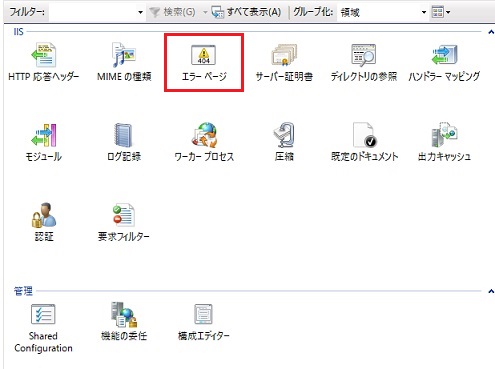
Task: Open the グループ化 領域 combo box
Action: [382, 12]
